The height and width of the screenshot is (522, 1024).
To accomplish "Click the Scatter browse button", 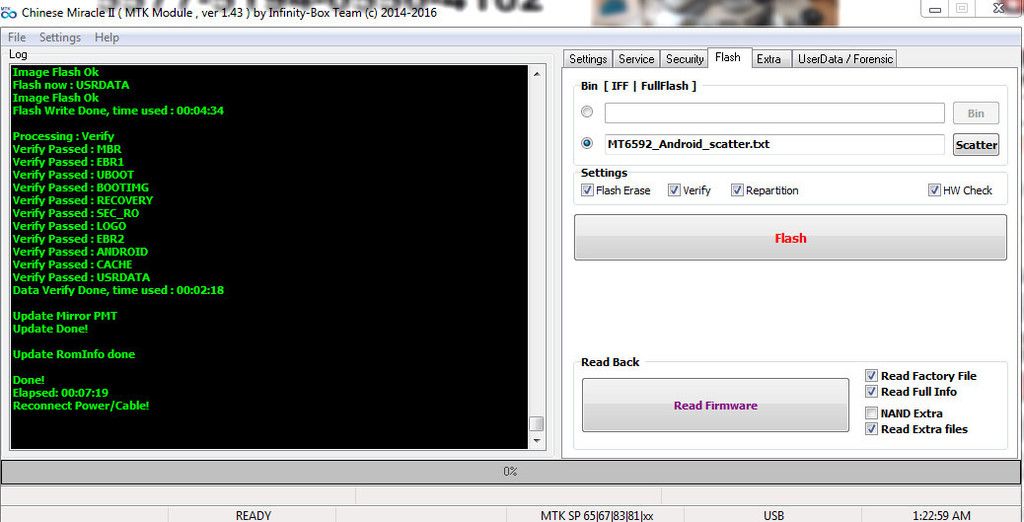I will coord(976,145).
